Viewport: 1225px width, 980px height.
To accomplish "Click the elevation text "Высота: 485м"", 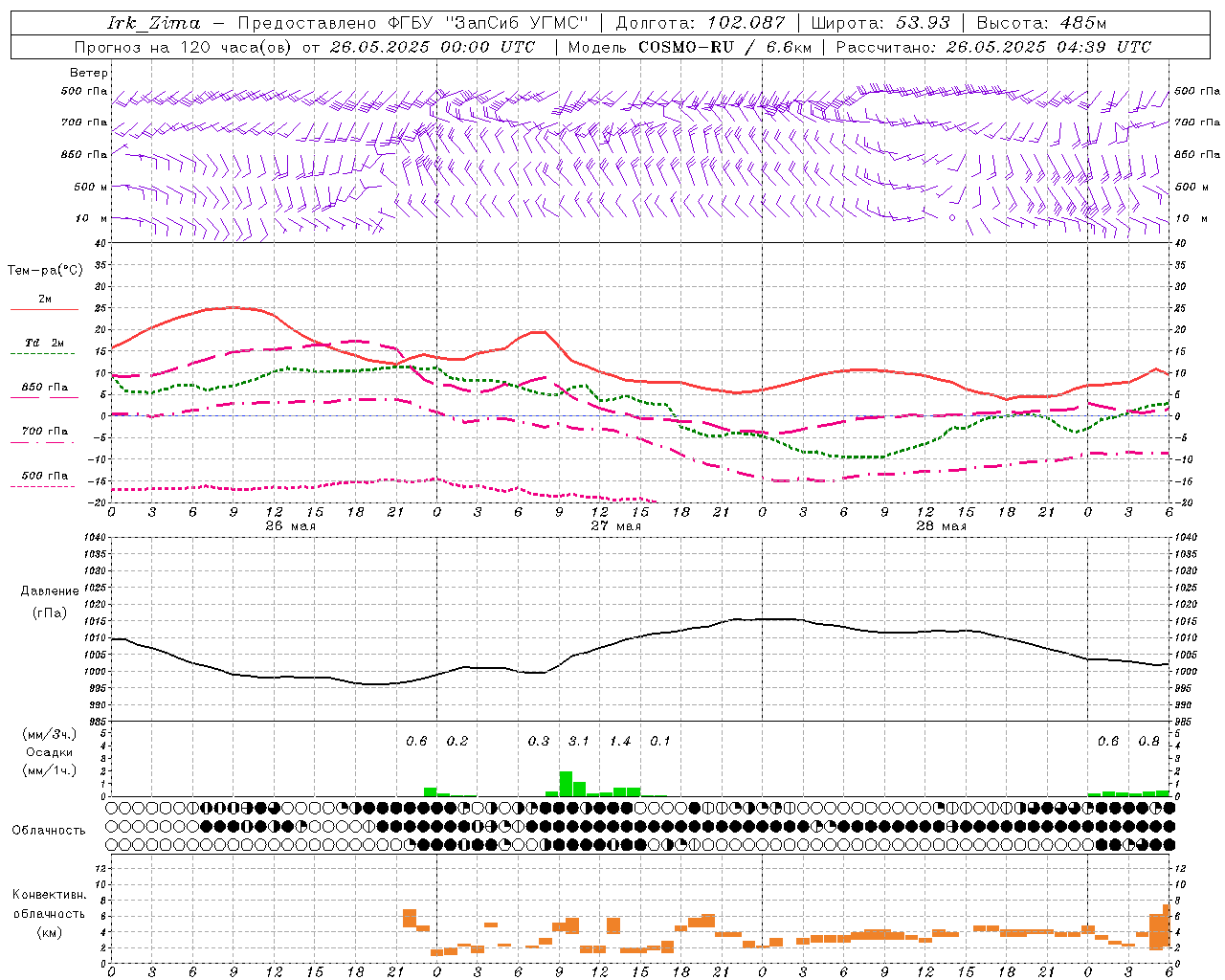I will pos(1041,23).
